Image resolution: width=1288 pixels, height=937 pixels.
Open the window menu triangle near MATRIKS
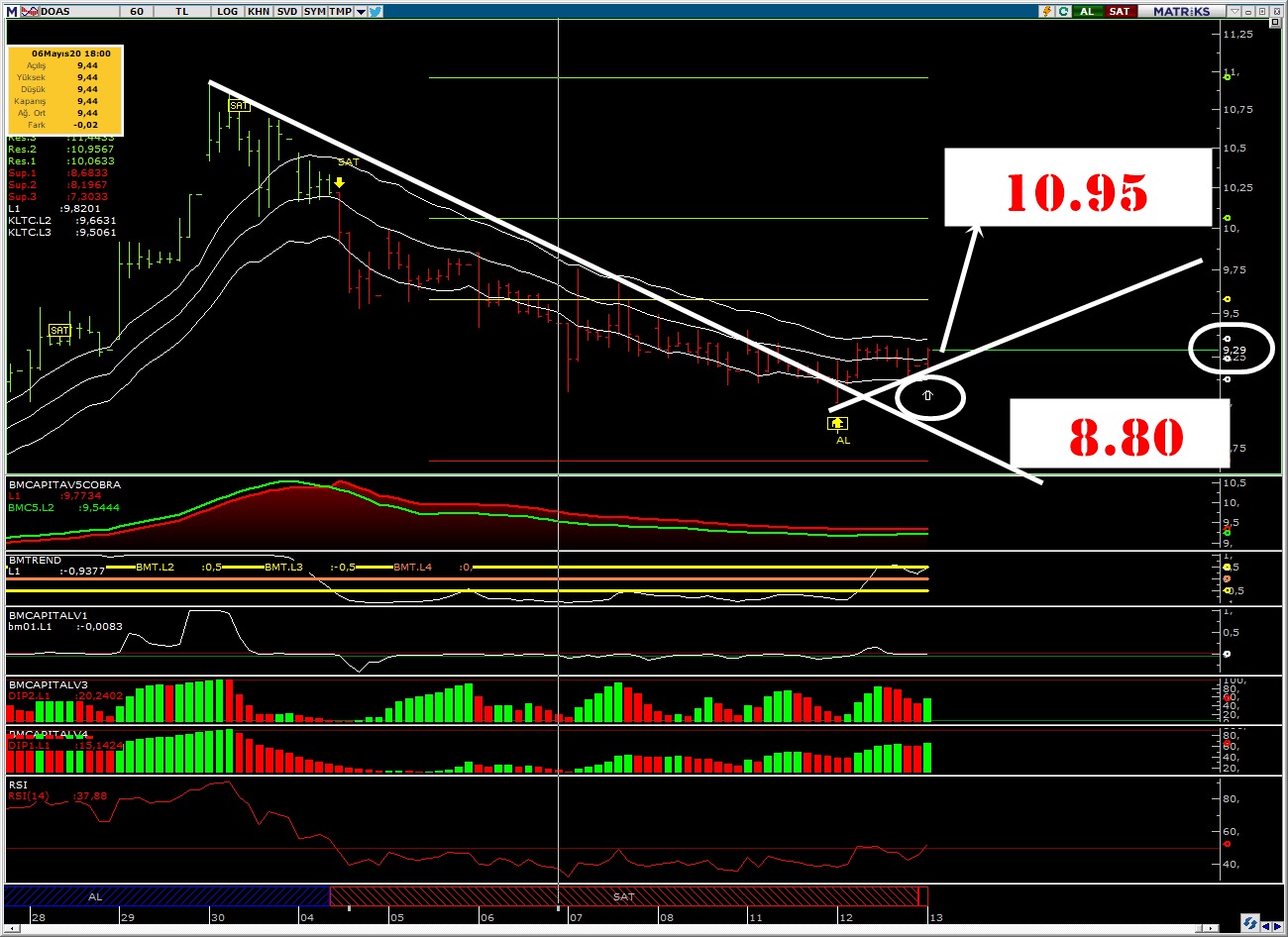1234,11
